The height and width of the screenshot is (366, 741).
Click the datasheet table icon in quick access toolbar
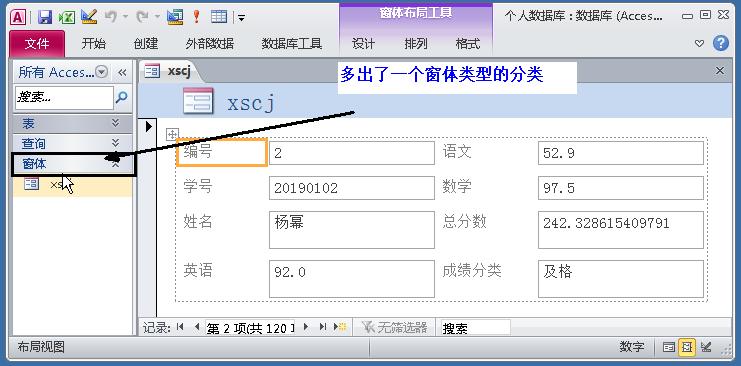(219, 17)
